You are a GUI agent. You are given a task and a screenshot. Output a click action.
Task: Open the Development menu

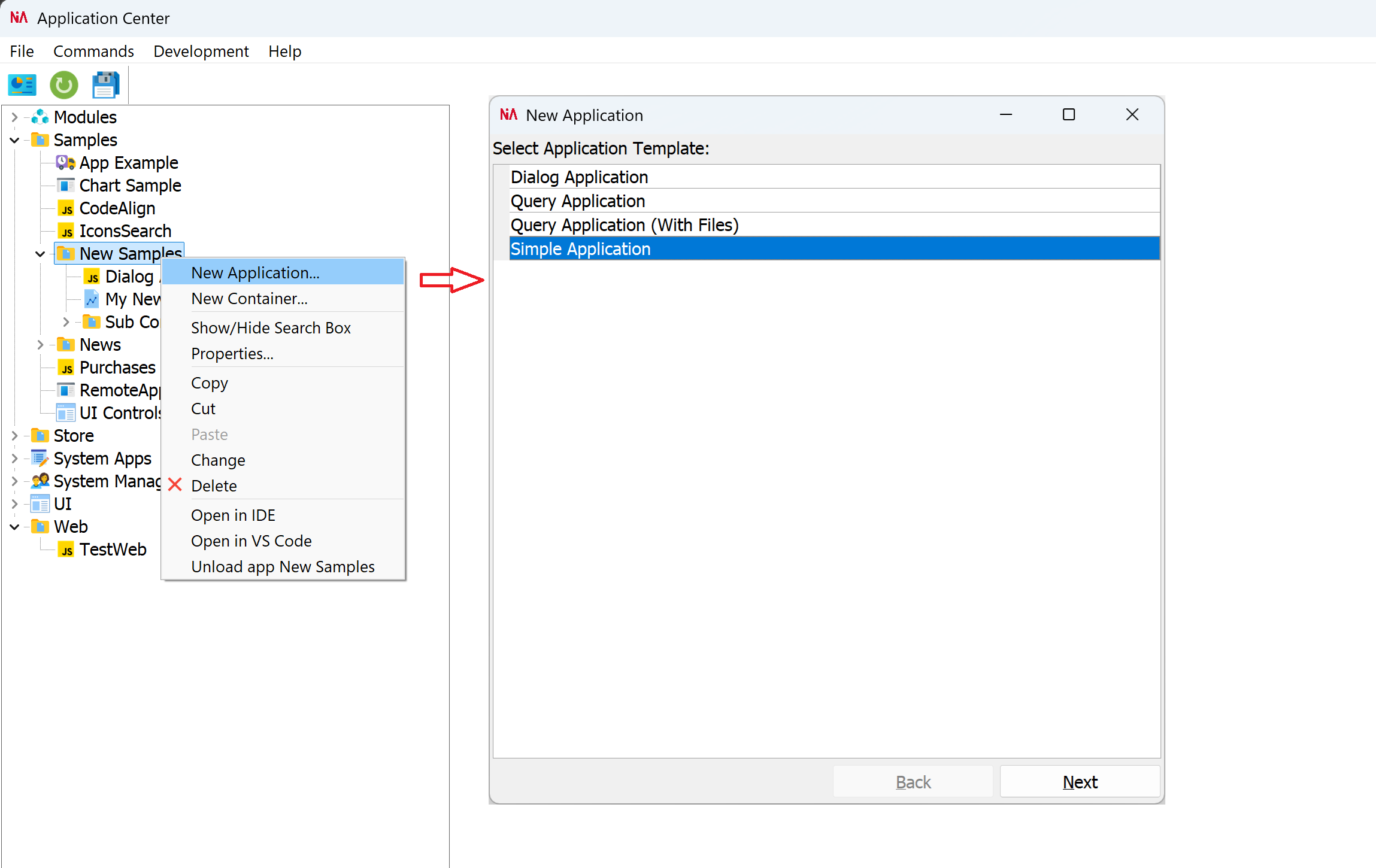[201, 51]
